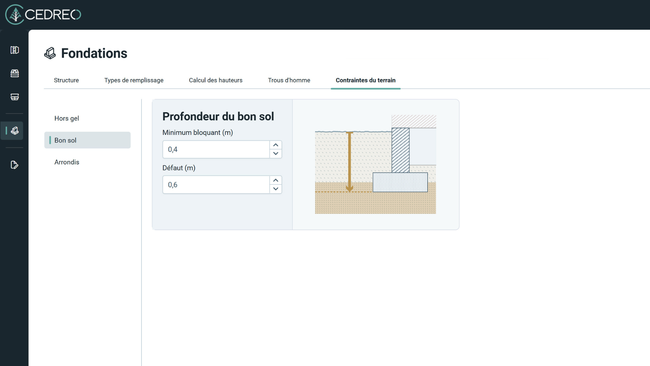Decrease Minimum bloquant value with down arrow
Screen dimensions: 650x366
pyautogui.click(x=276, y=154)
